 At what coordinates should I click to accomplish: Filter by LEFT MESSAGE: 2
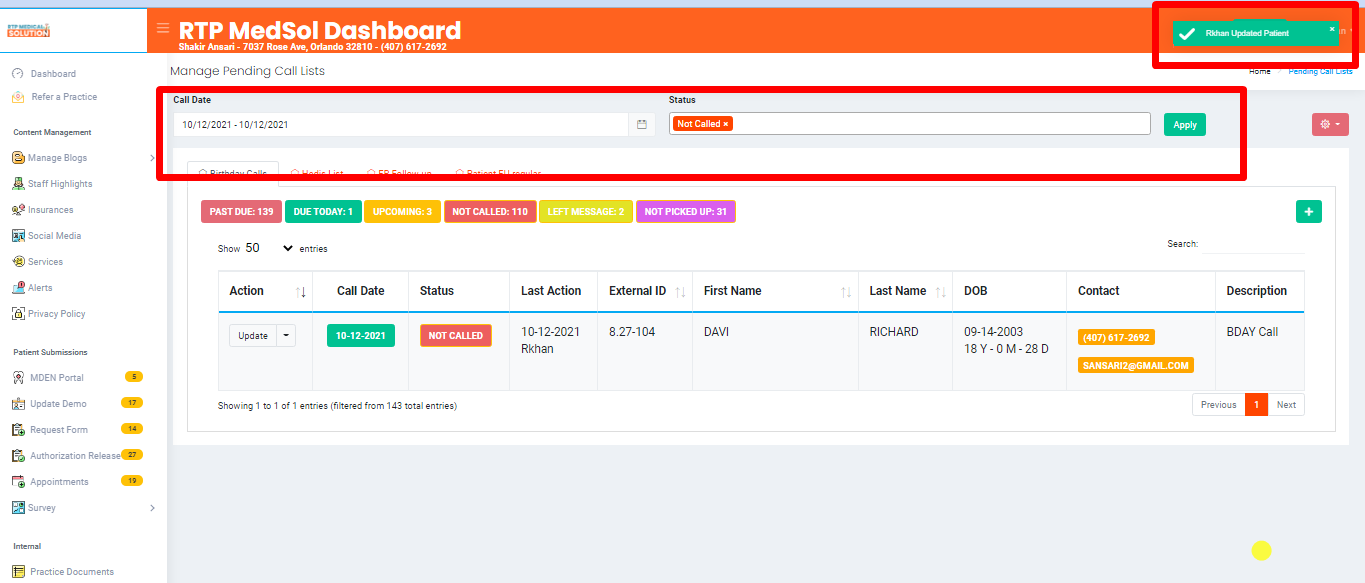[586, 212]
